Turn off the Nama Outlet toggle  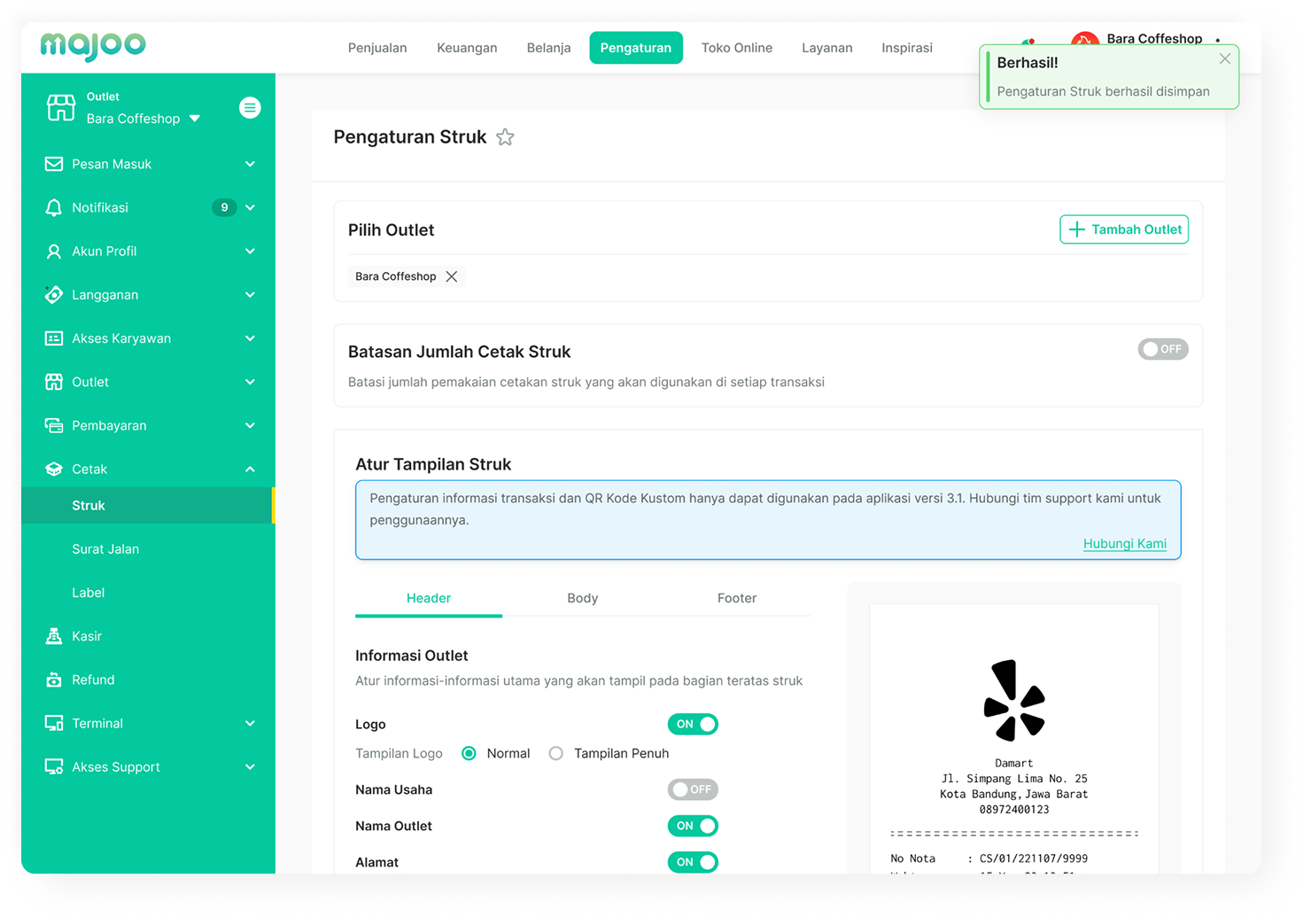[x=693, y=826]
